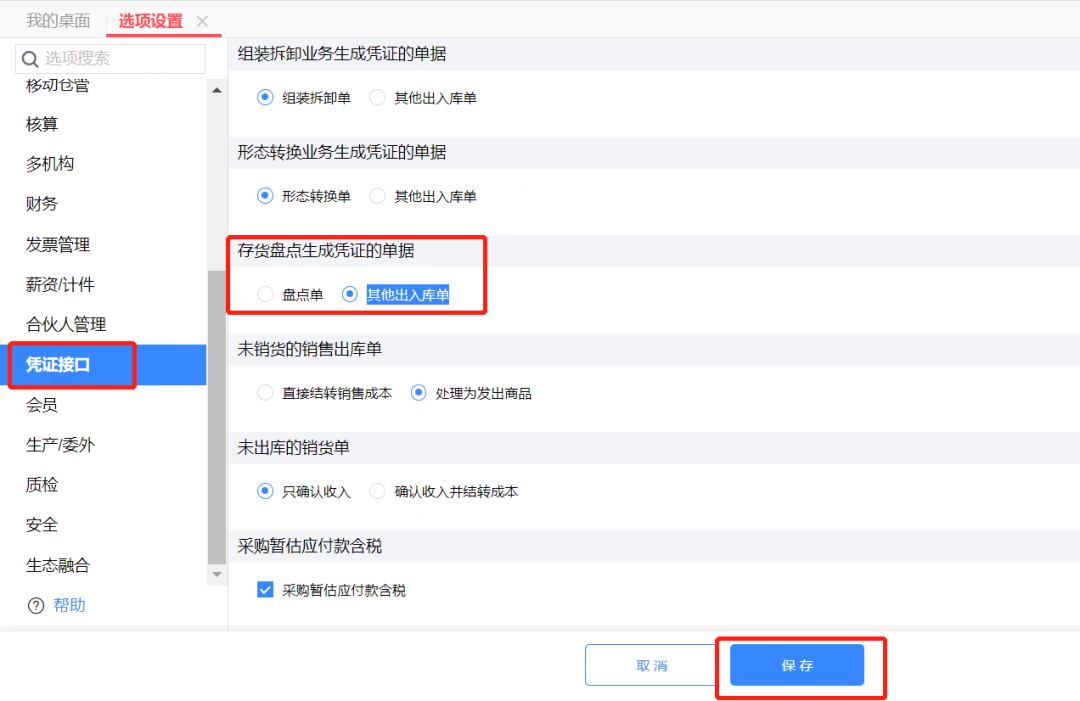
Task: Select the 选项设置 tab
Action: pos(150,21)
